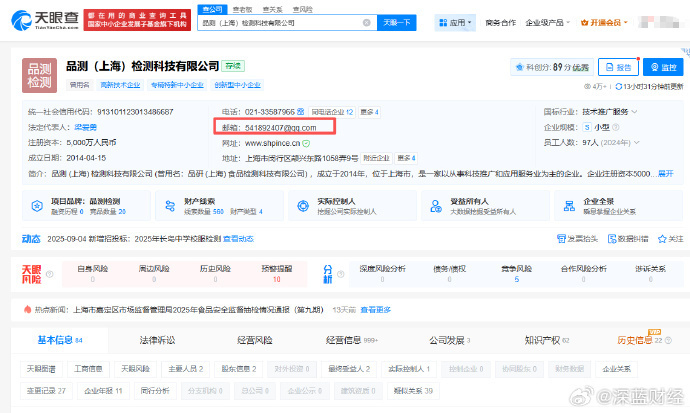This screenshot has height=413, width=690.
Task: Open the 应用 dropdown menu
Action: coord(455,21)
